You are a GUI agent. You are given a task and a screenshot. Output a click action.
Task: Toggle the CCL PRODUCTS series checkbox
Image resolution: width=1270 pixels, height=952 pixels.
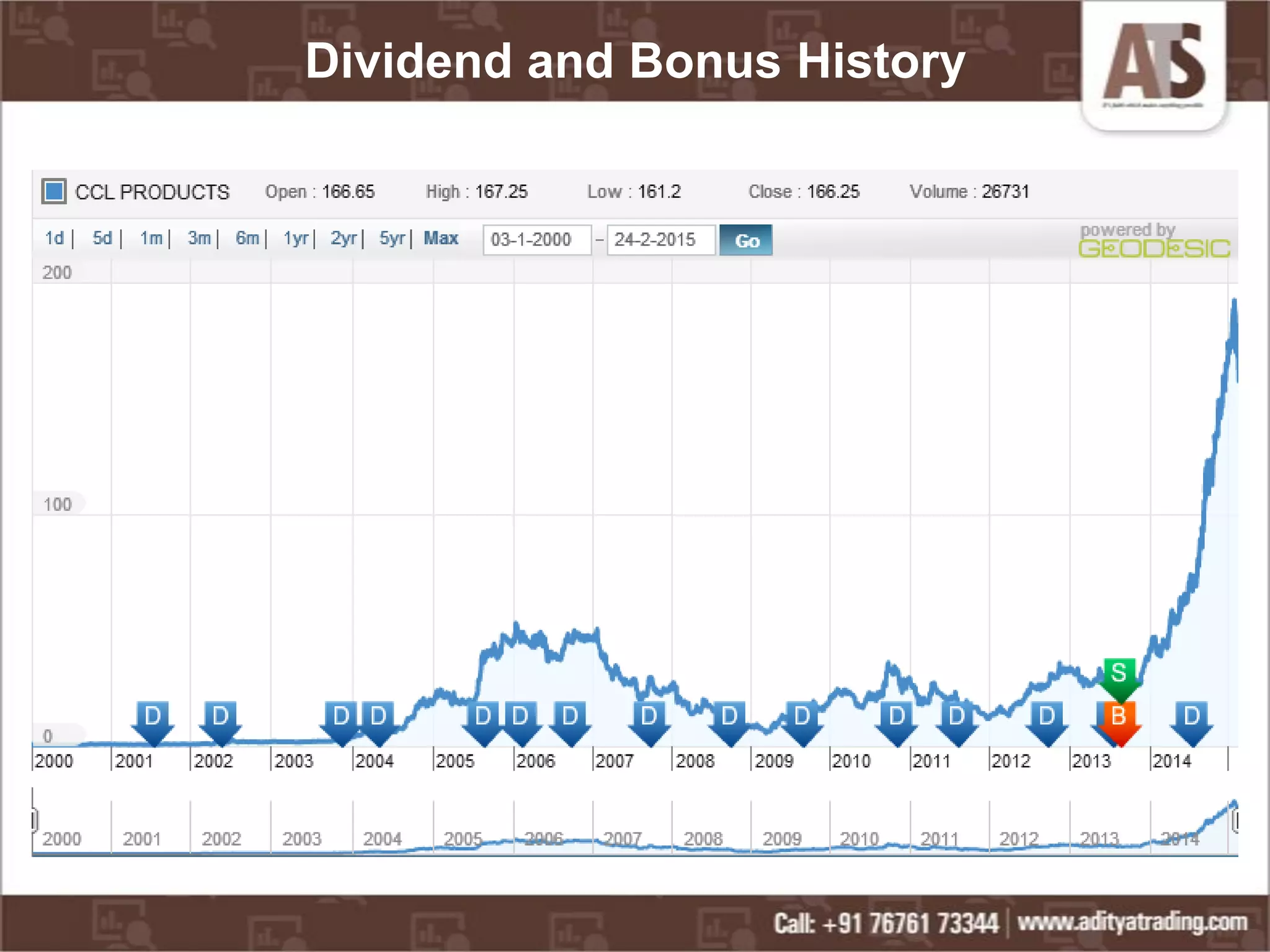(54, 192)
